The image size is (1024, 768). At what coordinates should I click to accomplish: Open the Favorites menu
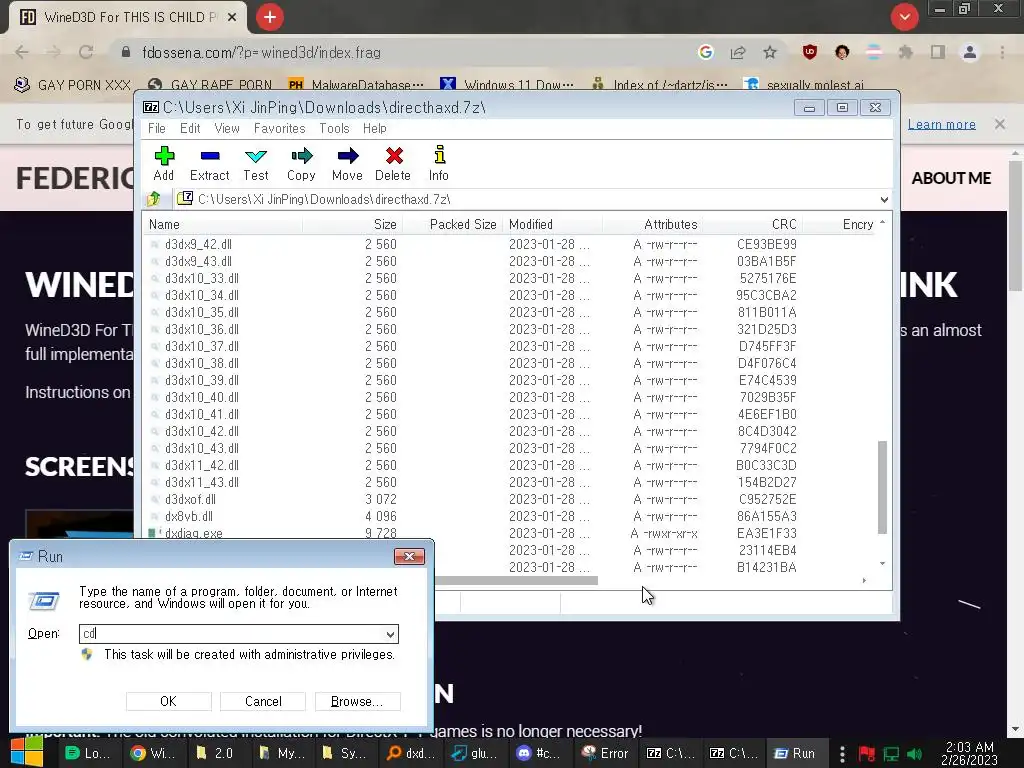[280, 129]
